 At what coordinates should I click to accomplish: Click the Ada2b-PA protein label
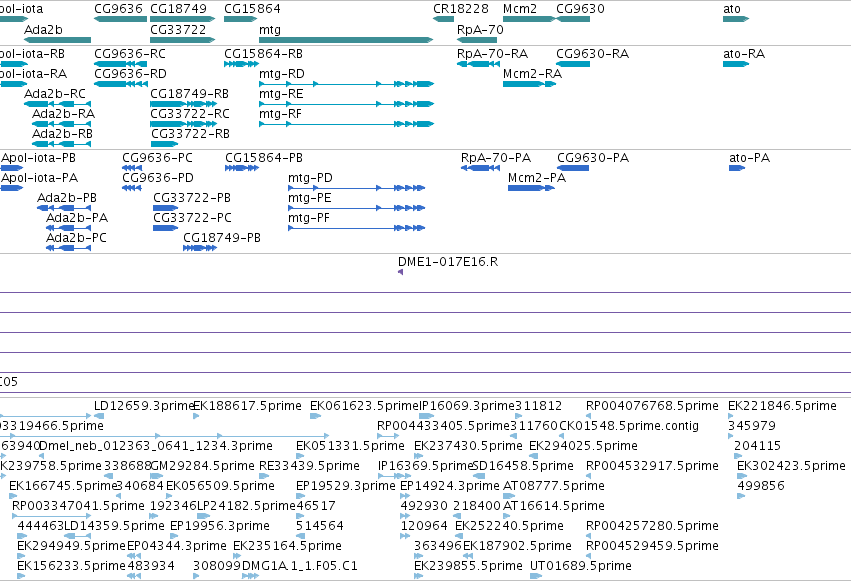pos(77,218)
